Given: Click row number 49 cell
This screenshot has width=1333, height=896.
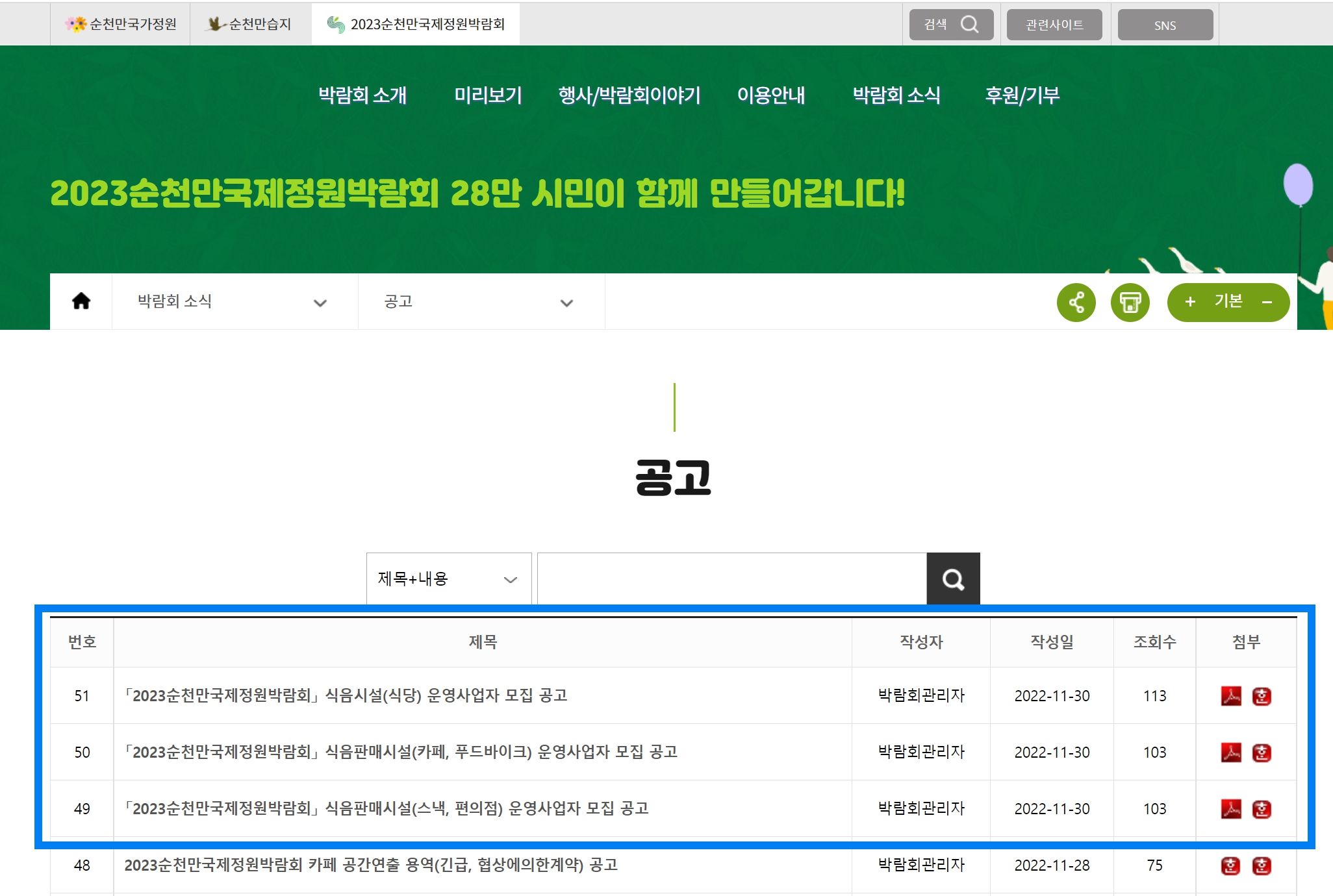Looking at the screenshot, I should [x=82, y=809].
